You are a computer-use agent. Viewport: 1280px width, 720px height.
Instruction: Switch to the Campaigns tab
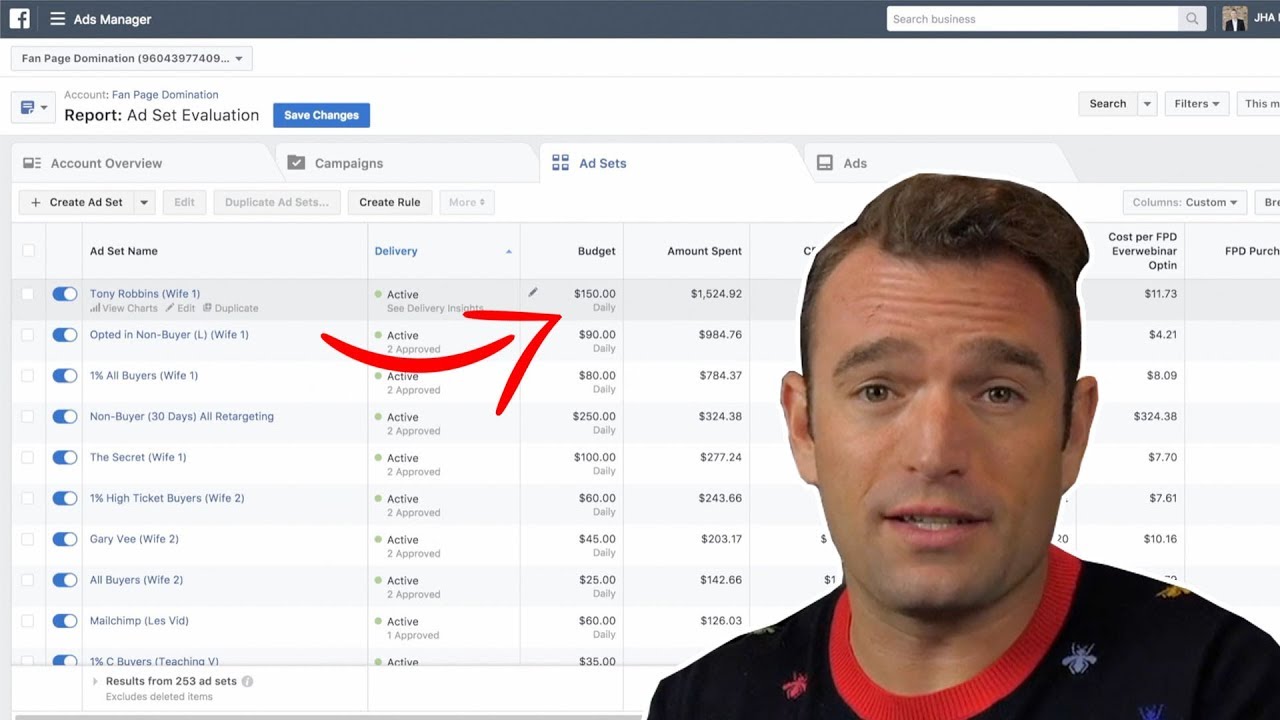click(x=407, y=163)
